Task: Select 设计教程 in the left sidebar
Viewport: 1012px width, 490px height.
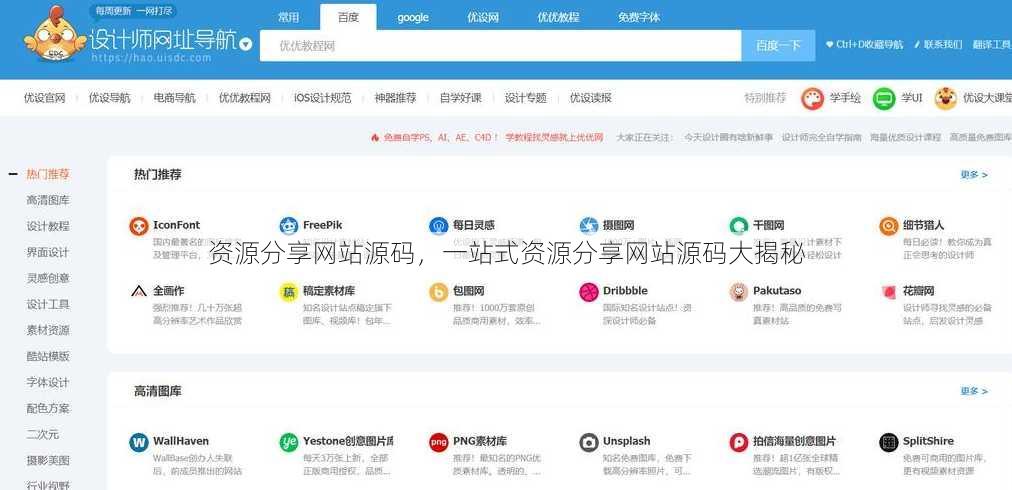Action: [x=48, y=227]
